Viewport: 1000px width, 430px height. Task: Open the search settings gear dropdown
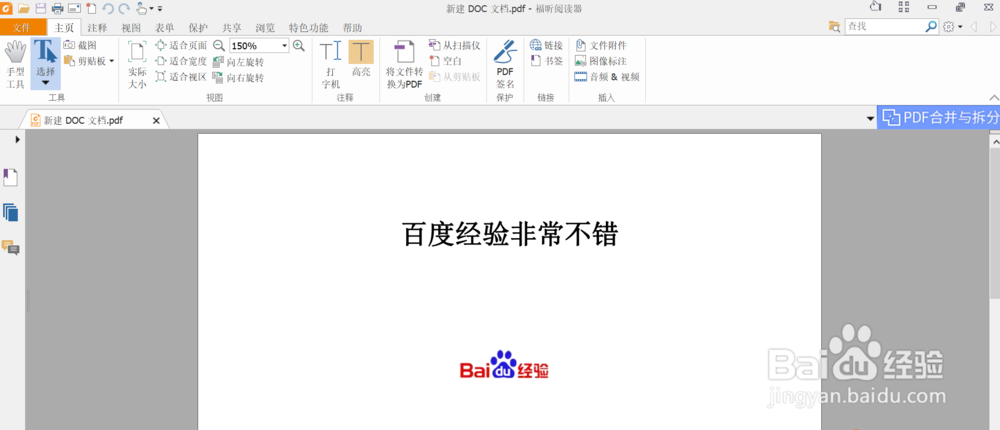[953, 27]
